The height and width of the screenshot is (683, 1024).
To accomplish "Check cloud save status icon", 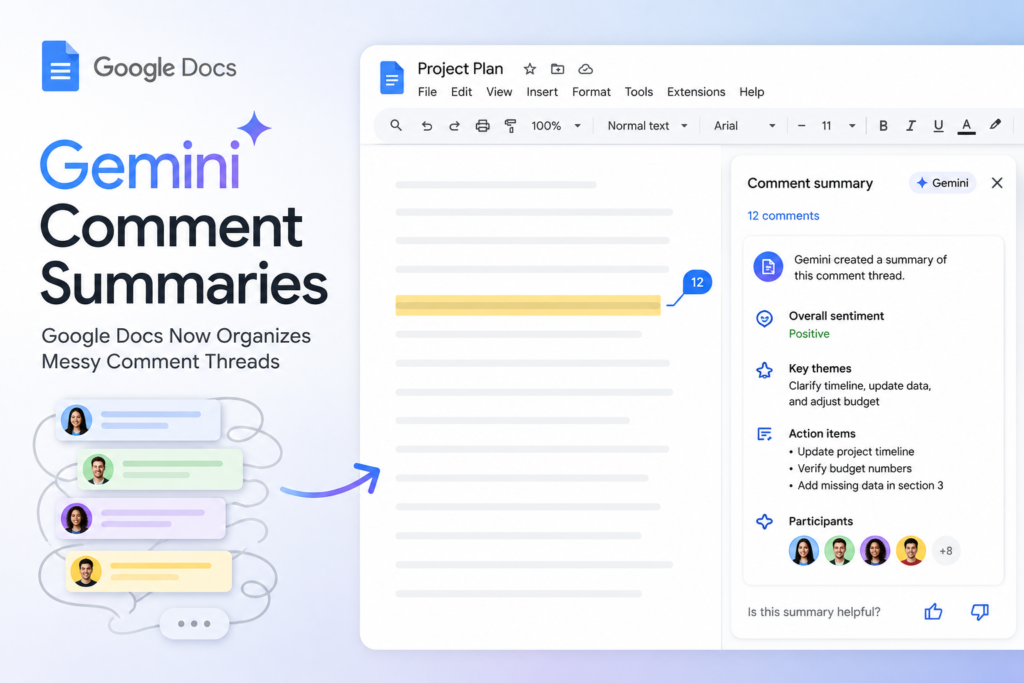I will point(586,69).
